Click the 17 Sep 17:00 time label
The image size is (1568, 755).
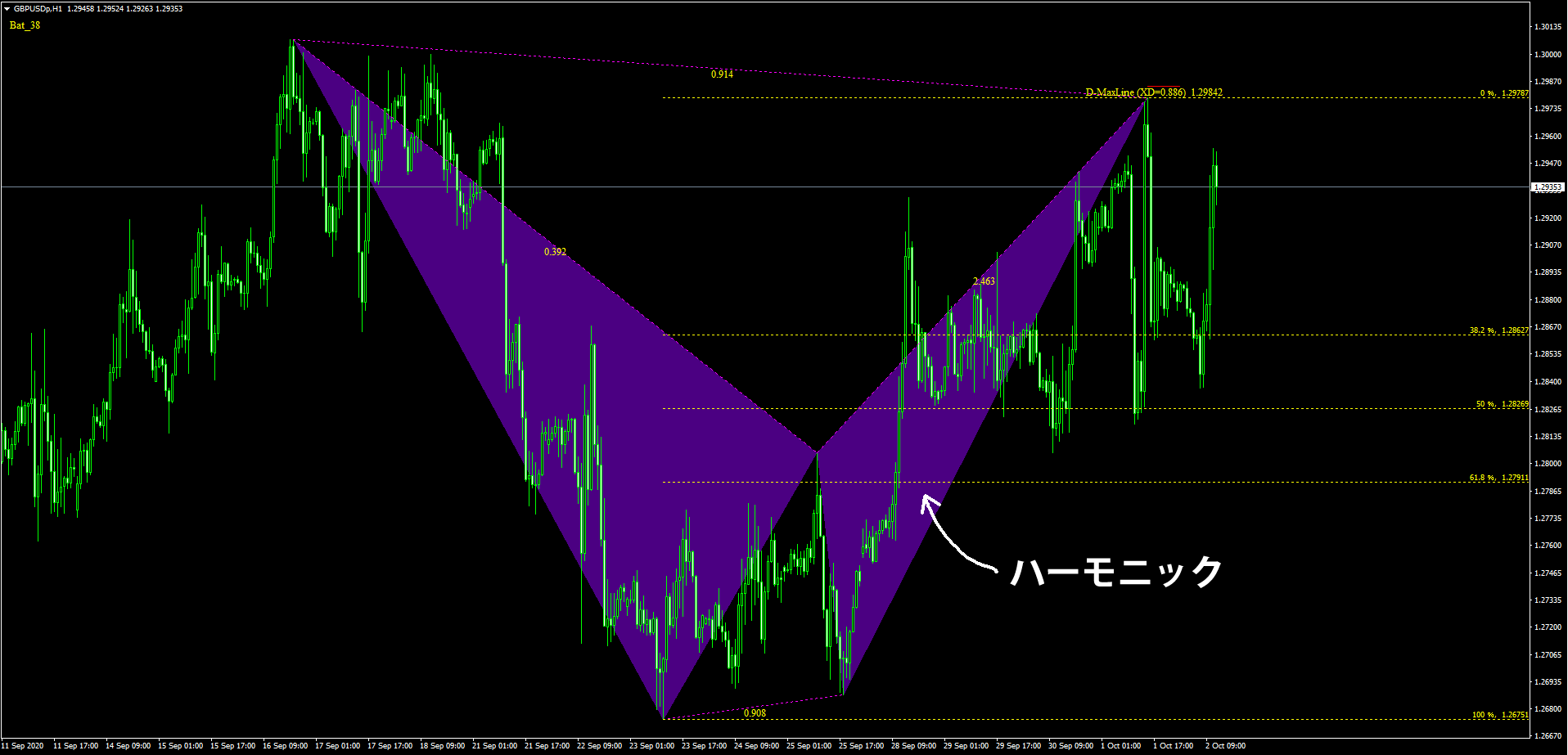390,746
